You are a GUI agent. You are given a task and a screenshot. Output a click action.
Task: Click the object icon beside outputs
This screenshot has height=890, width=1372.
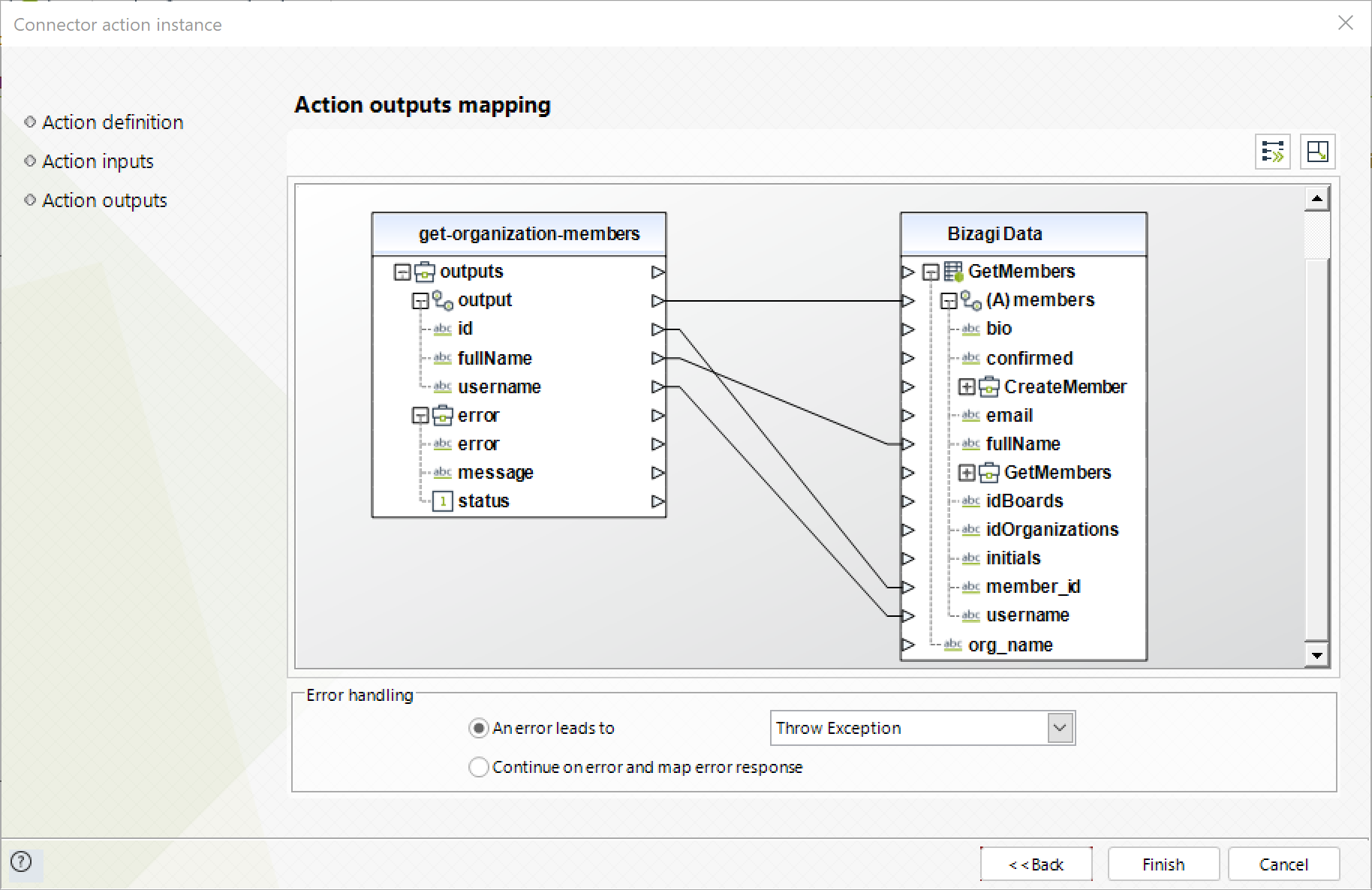[x=425, y=272]
